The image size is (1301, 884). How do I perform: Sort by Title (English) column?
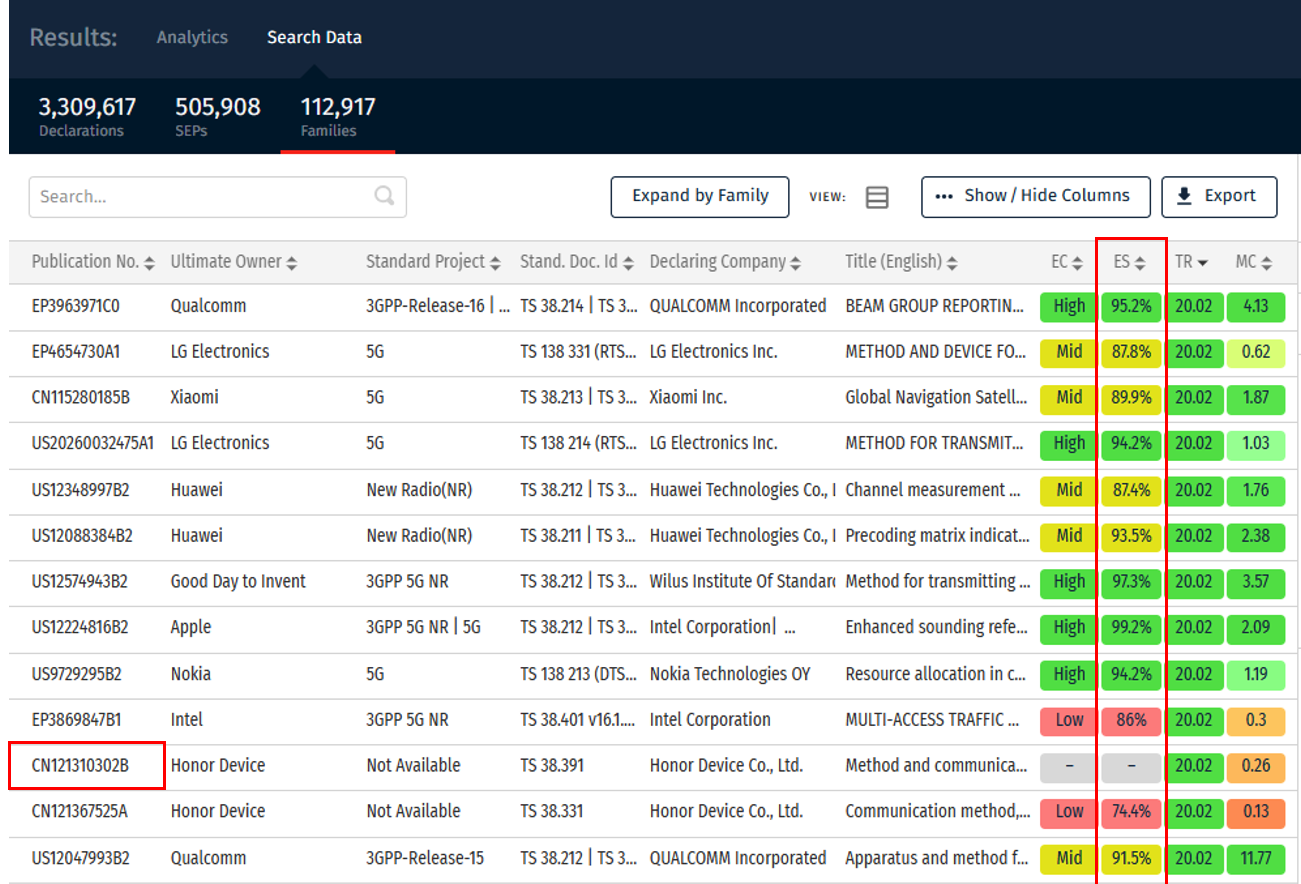pos(902,262)
